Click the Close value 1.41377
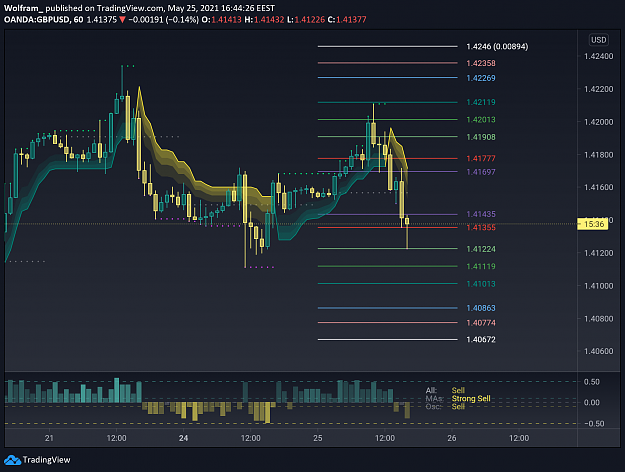625x472 pixels. click(351, 20)
